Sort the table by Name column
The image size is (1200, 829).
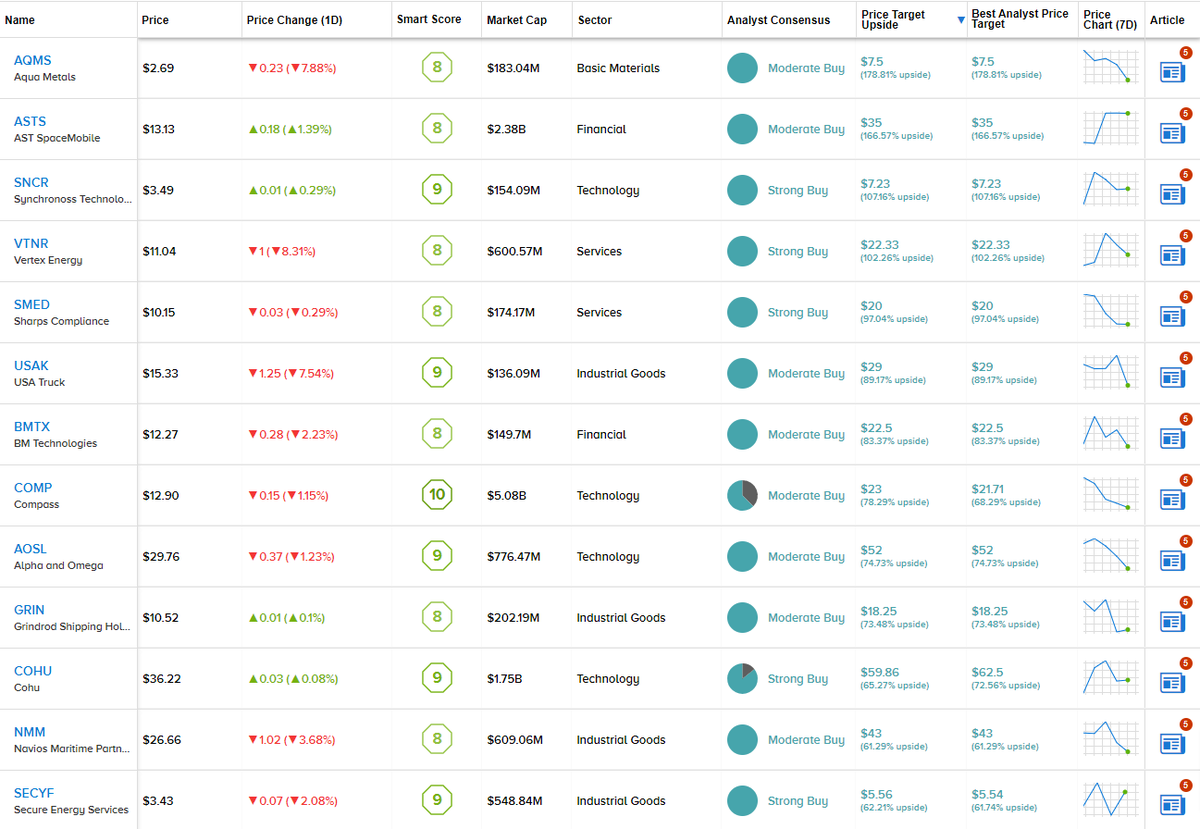20,20
